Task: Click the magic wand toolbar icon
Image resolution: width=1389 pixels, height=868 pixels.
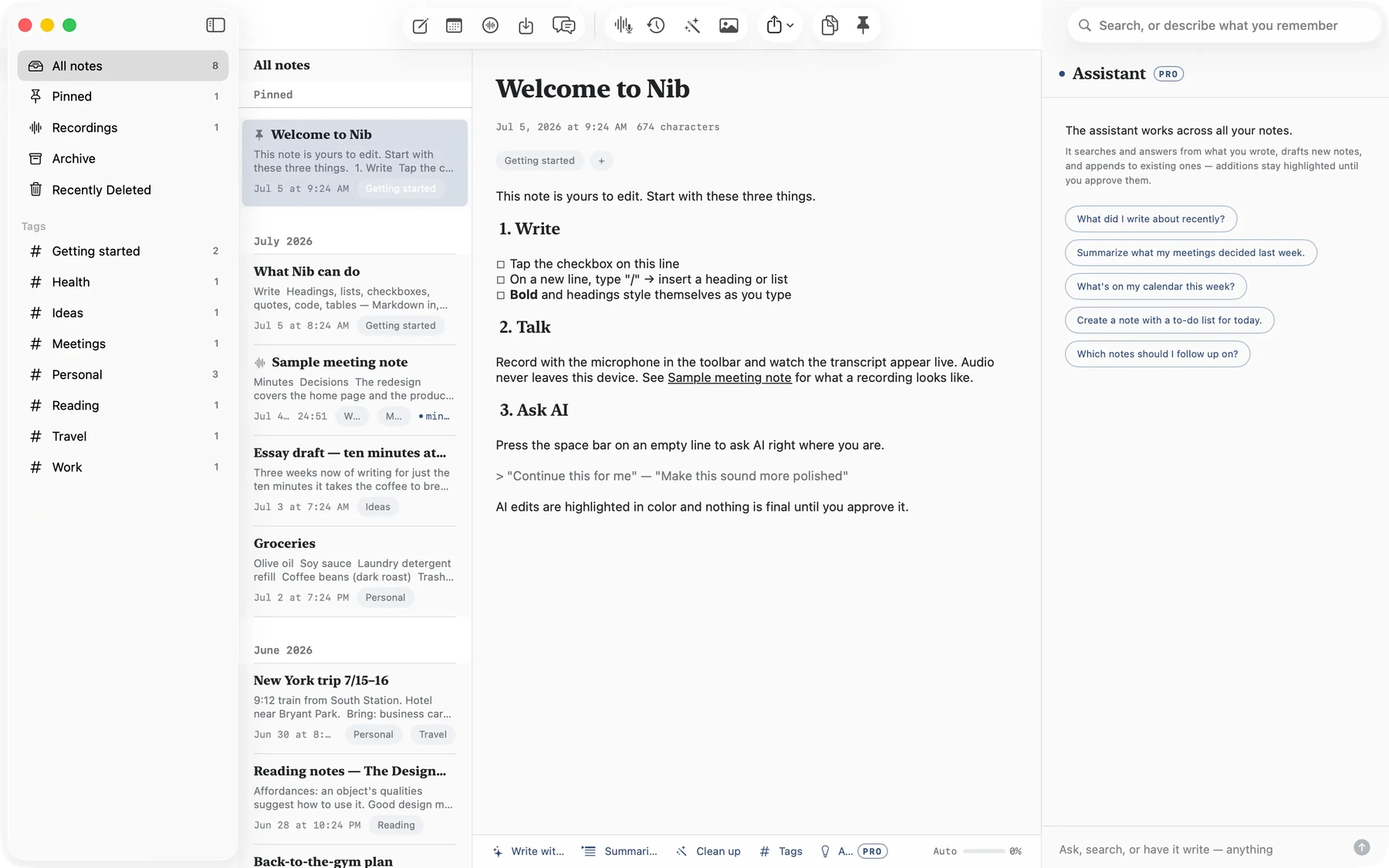Action: (692, 25)
